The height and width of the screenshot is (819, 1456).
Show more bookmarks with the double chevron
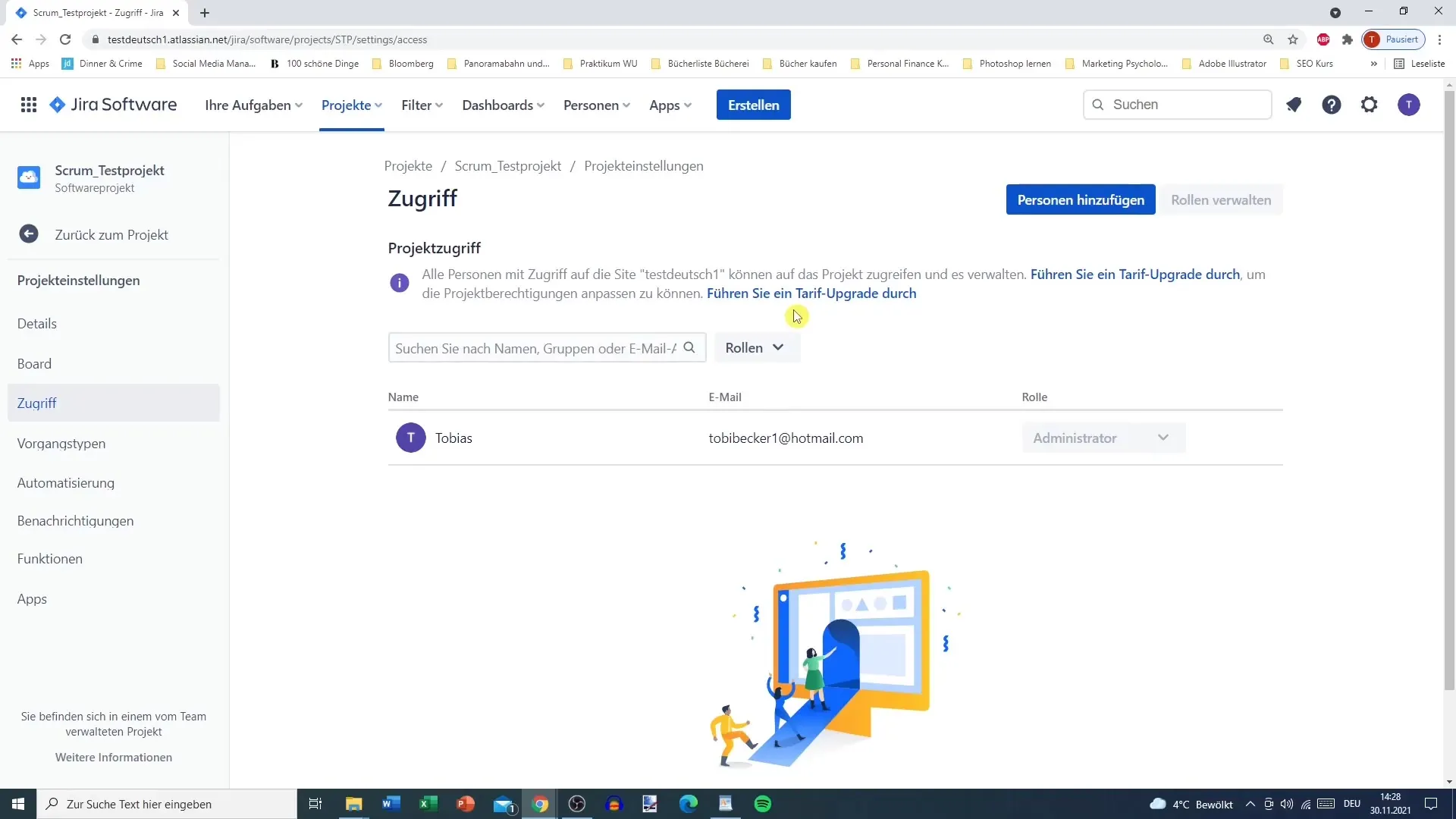[1373, 64]
